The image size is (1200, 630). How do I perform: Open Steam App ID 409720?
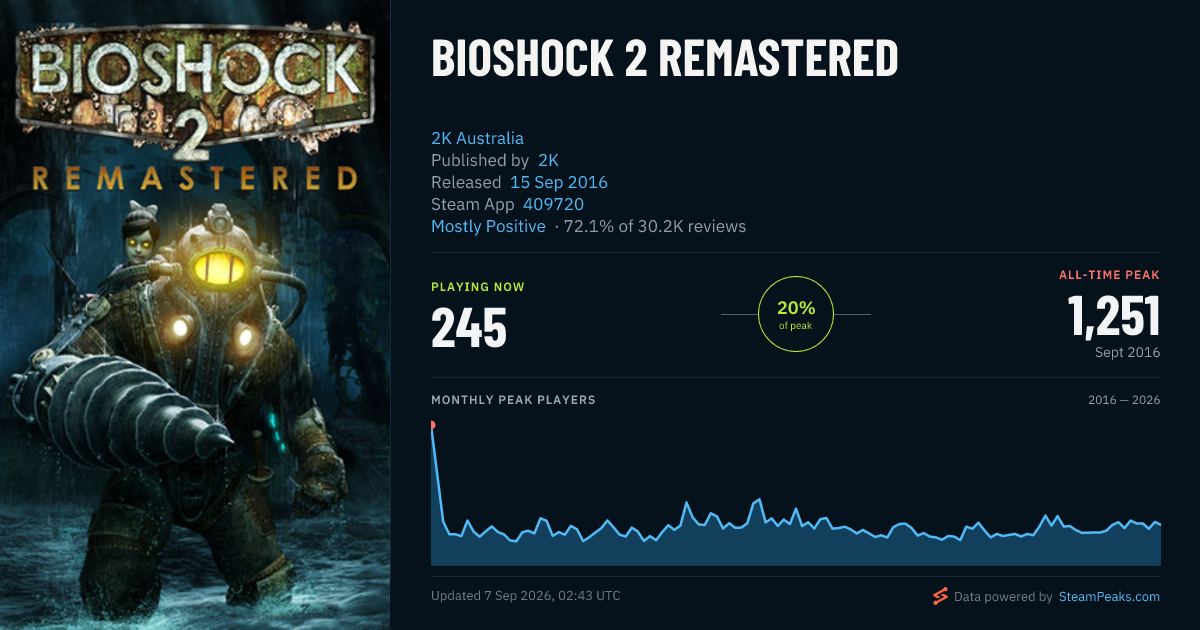pos(553,204)
